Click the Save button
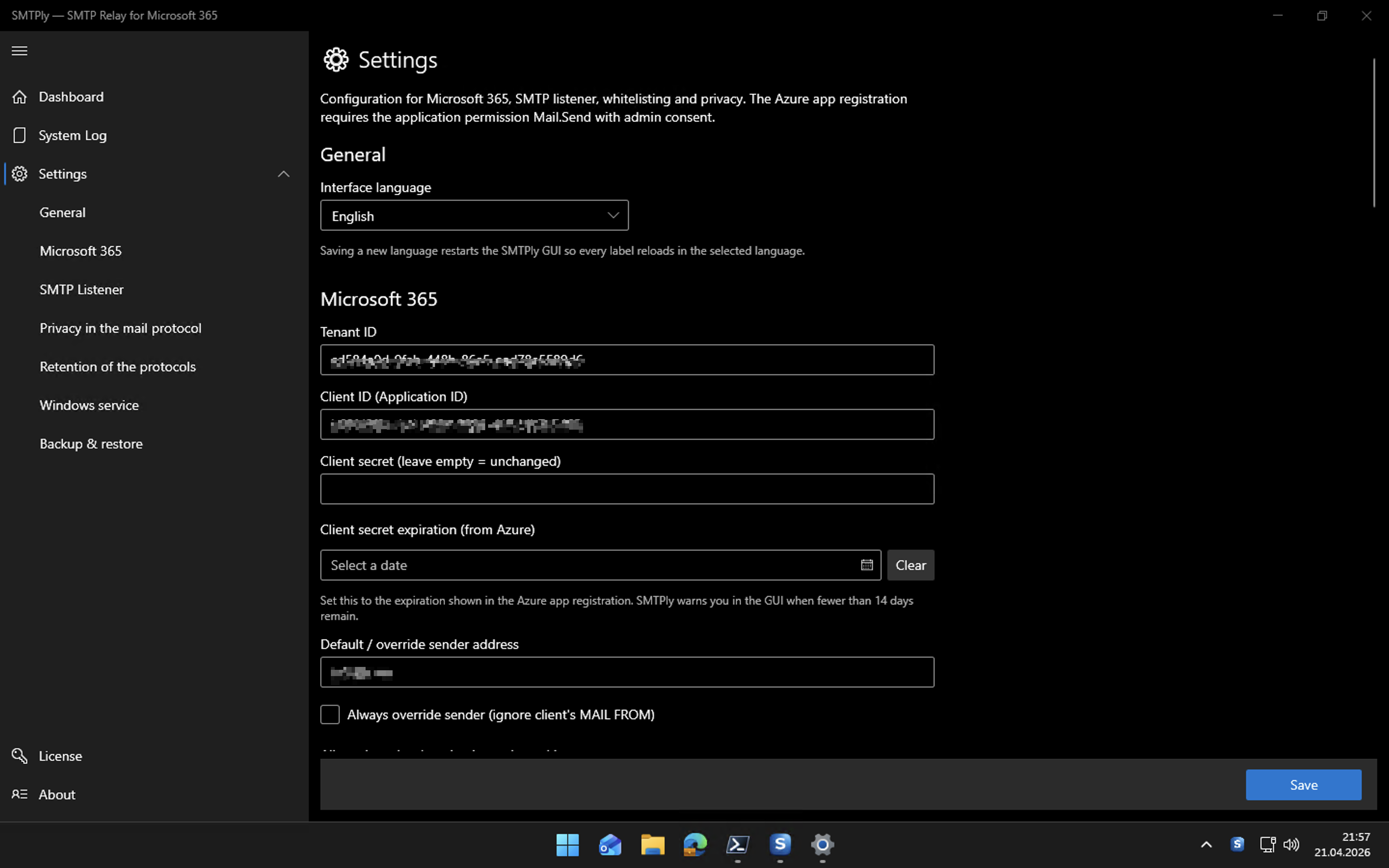Image resolution: width=1389 pixels, height=868 pixels. coord(1304,785)
